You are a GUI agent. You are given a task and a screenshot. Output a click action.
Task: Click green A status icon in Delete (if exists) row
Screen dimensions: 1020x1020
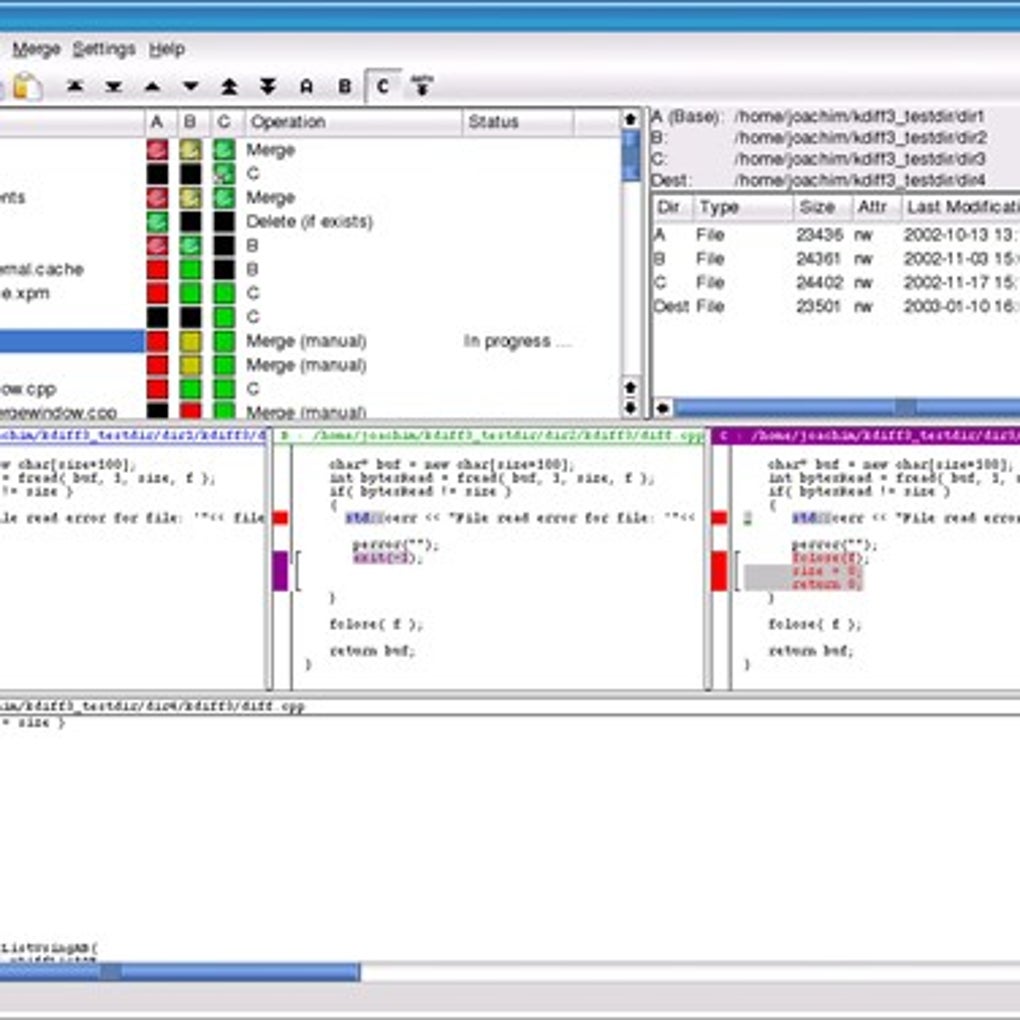tap(157, 222)
